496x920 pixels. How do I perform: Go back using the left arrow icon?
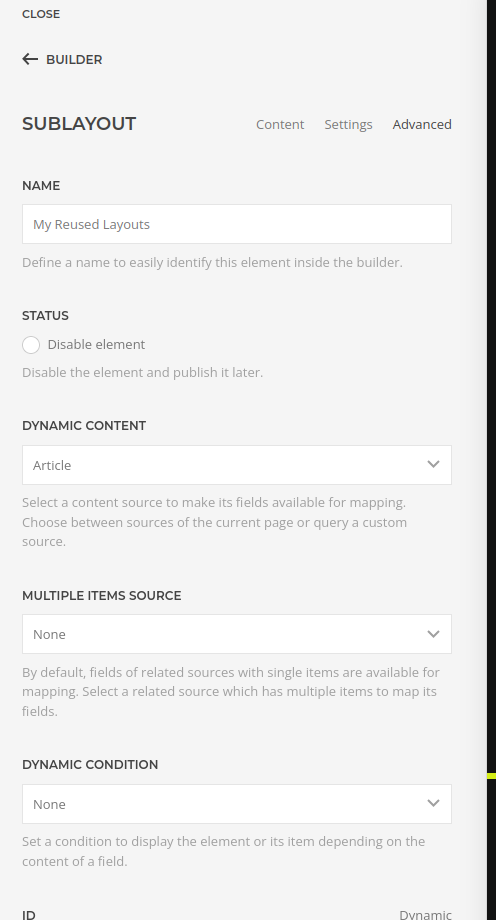30,59
